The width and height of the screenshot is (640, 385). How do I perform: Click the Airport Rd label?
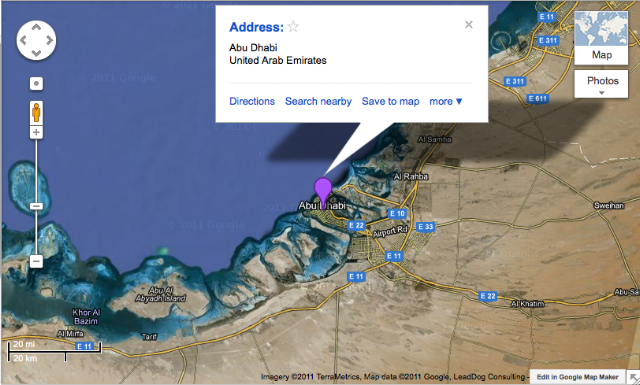click(390, 231)
